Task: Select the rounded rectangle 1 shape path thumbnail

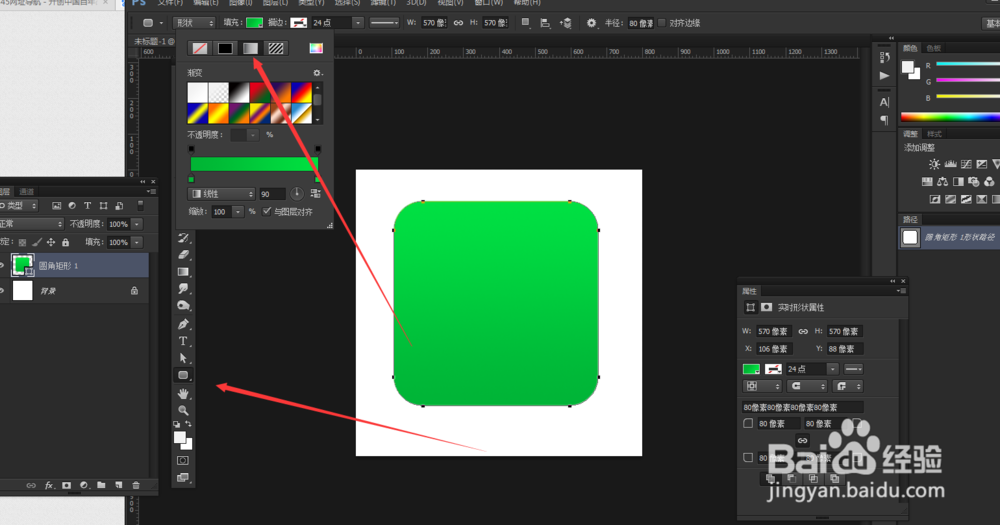Action: 910,238
